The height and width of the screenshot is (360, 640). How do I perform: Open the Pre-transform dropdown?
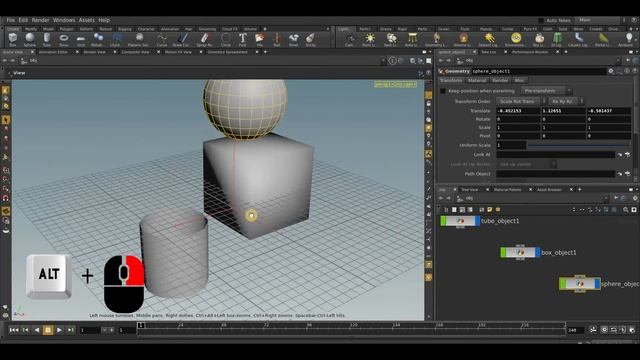pos(546,91)
